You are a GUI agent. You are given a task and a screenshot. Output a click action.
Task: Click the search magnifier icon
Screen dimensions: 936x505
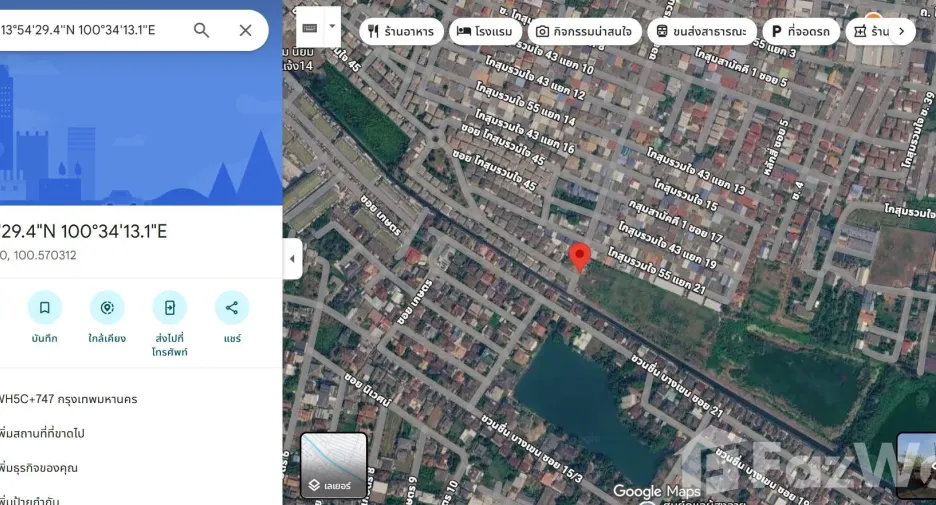[201, 30]
